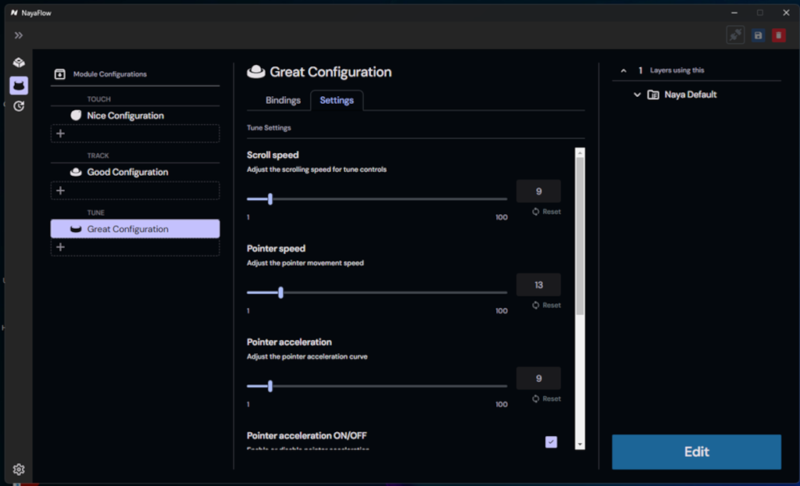Click the Good Configuration track module icon

coord(76,172)
